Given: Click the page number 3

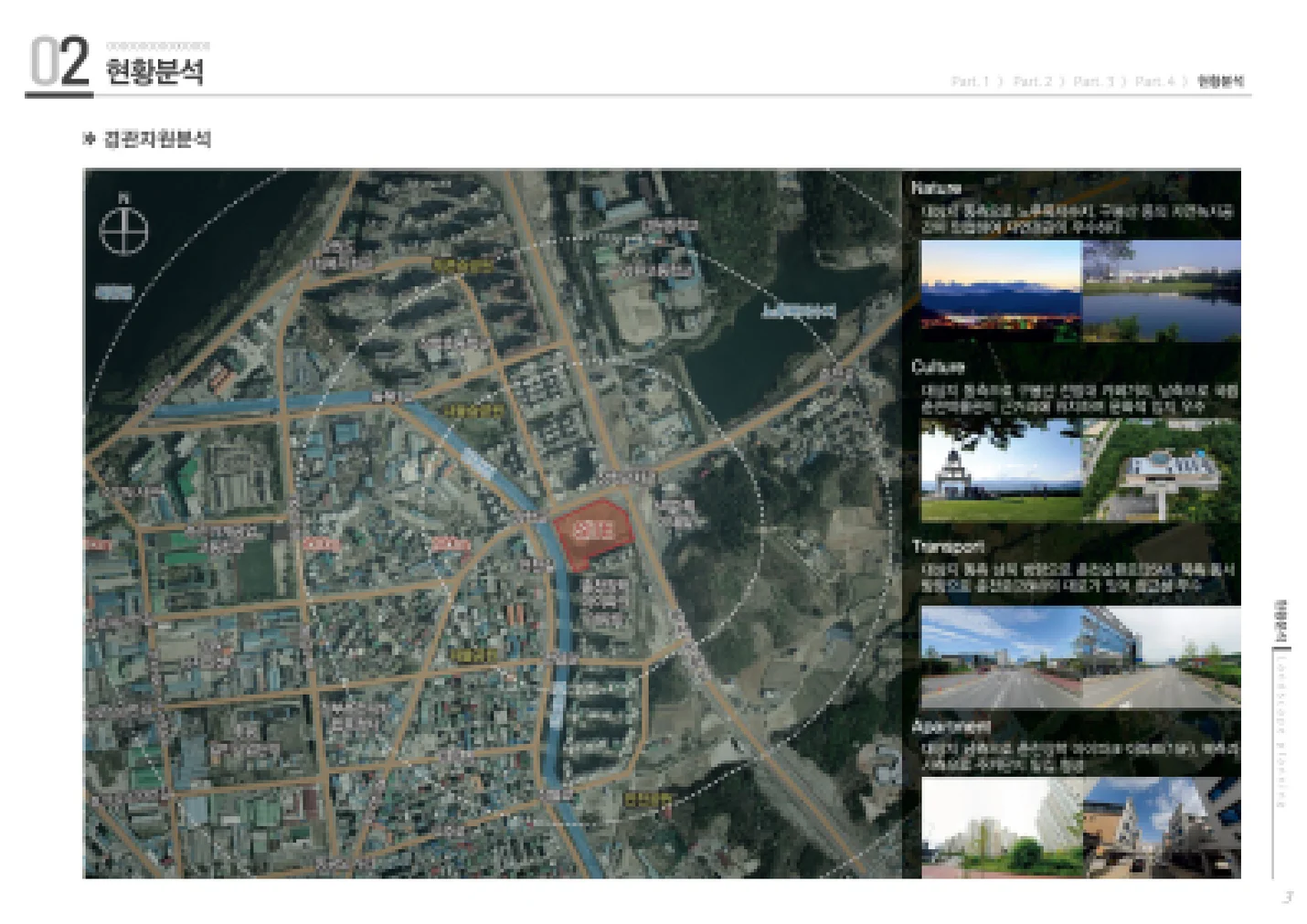Looking at the screenshot, I should pyautogui.click(x=1288, y=897).
